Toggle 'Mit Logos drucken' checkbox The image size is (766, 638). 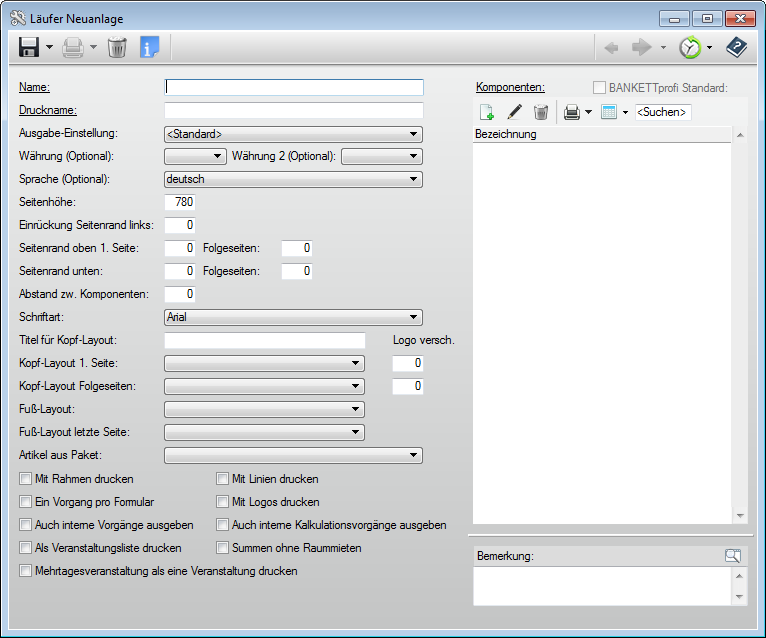pos(223,502)
